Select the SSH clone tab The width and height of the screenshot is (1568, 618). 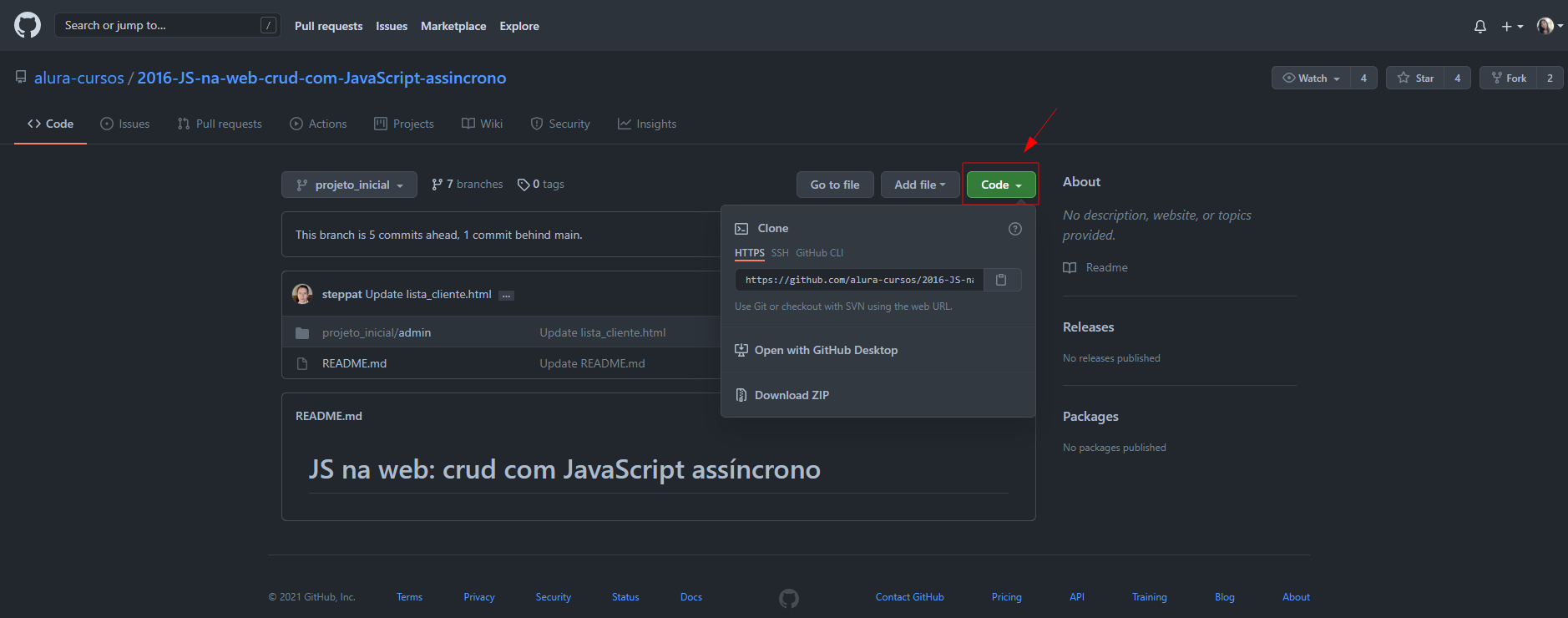coord(780,253)
